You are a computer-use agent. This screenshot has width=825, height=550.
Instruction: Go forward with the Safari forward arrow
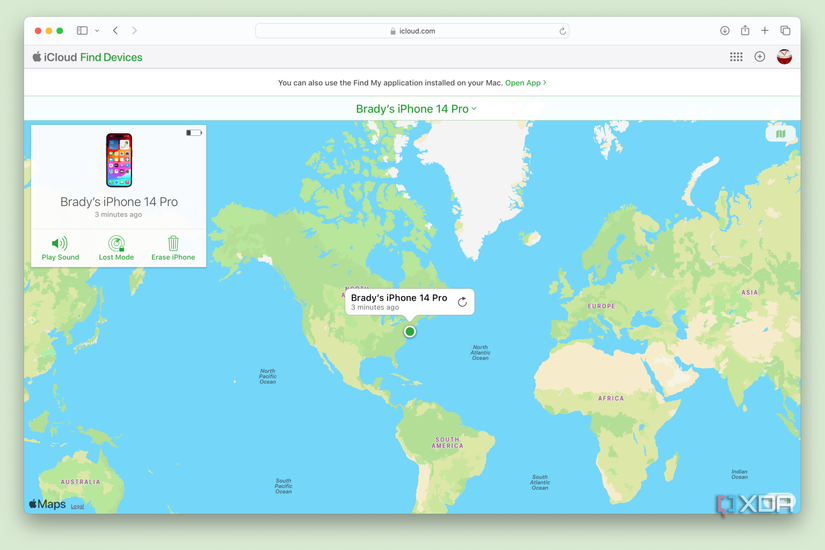point(135,31)
